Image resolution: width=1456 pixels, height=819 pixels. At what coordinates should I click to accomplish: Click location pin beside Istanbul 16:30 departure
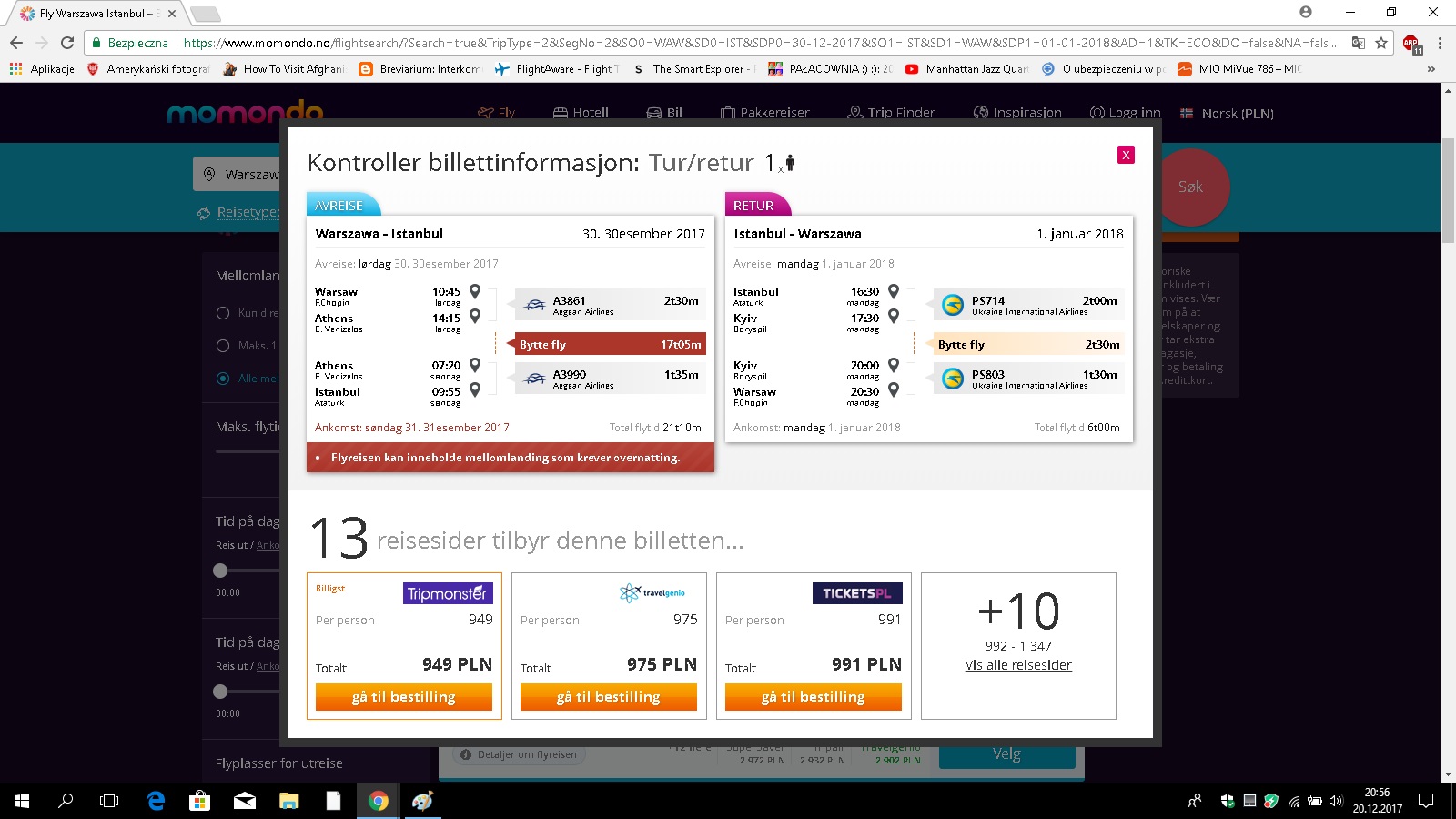tap(894, 291)
